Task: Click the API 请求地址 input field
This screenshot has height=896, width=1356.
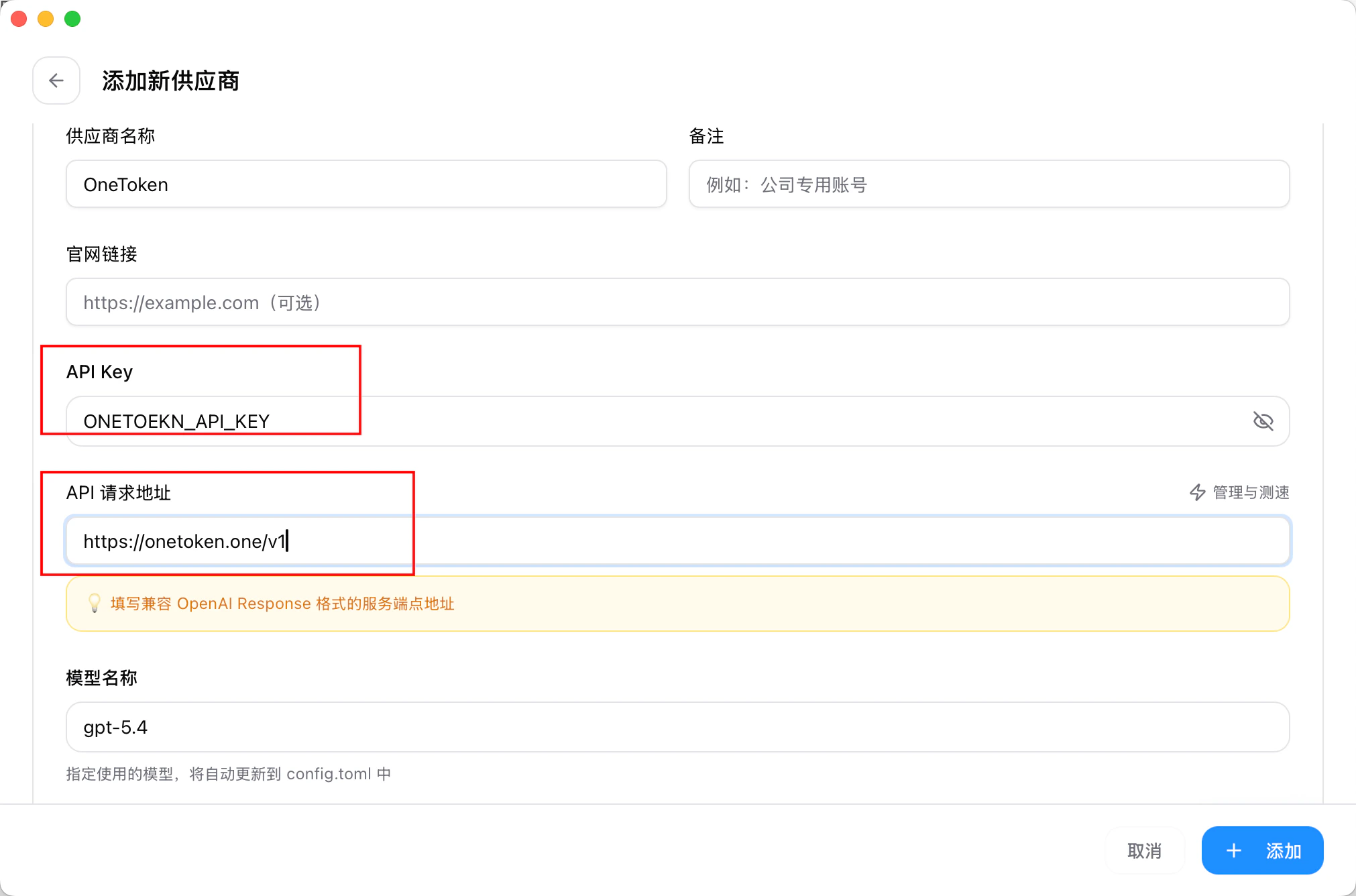Action: pos(677,541)
